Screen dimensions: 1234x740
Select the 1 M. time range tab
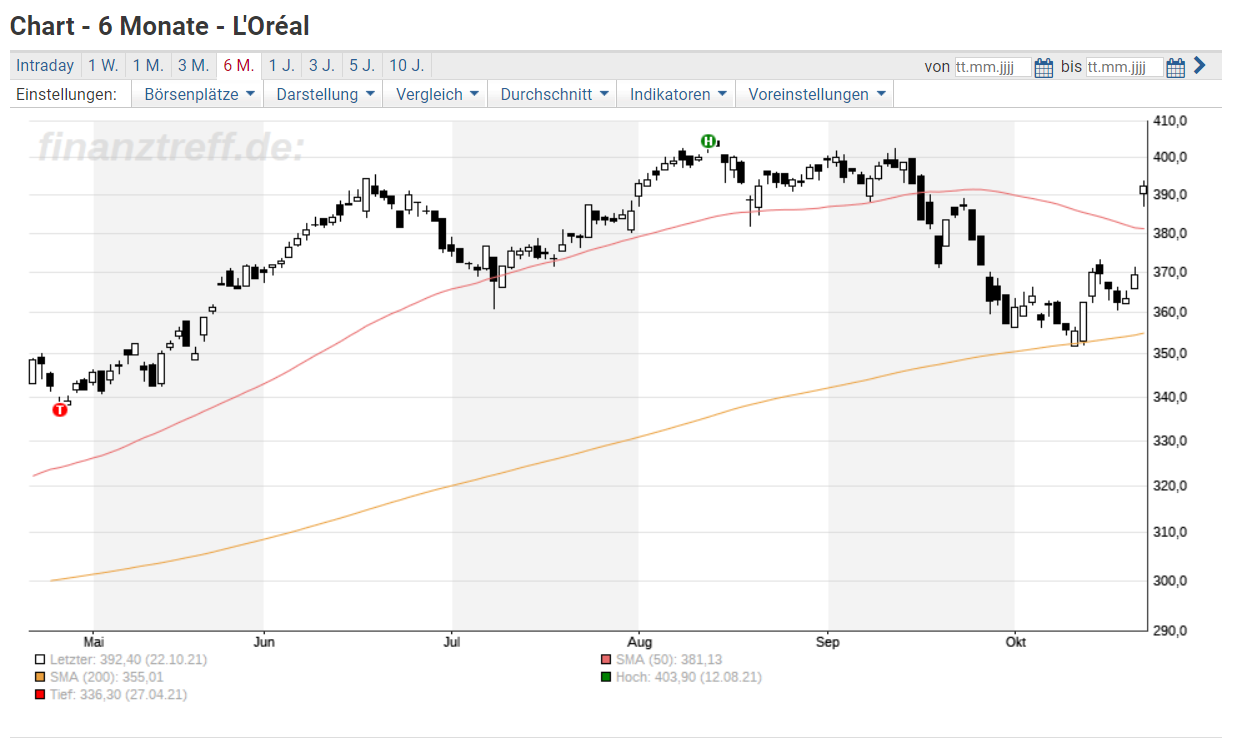[x=148, y=66]
